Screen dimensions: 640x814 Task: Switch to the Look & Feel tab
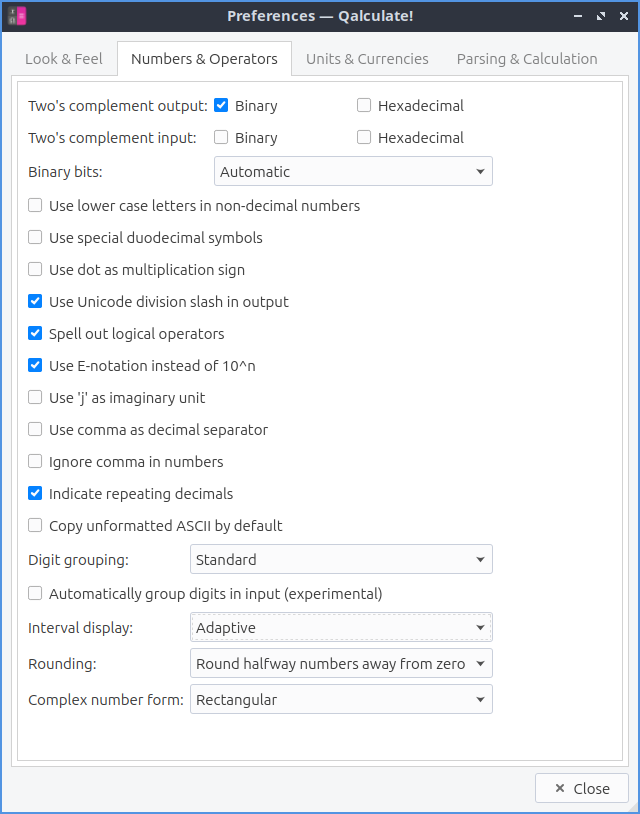(x=64, y=59)
